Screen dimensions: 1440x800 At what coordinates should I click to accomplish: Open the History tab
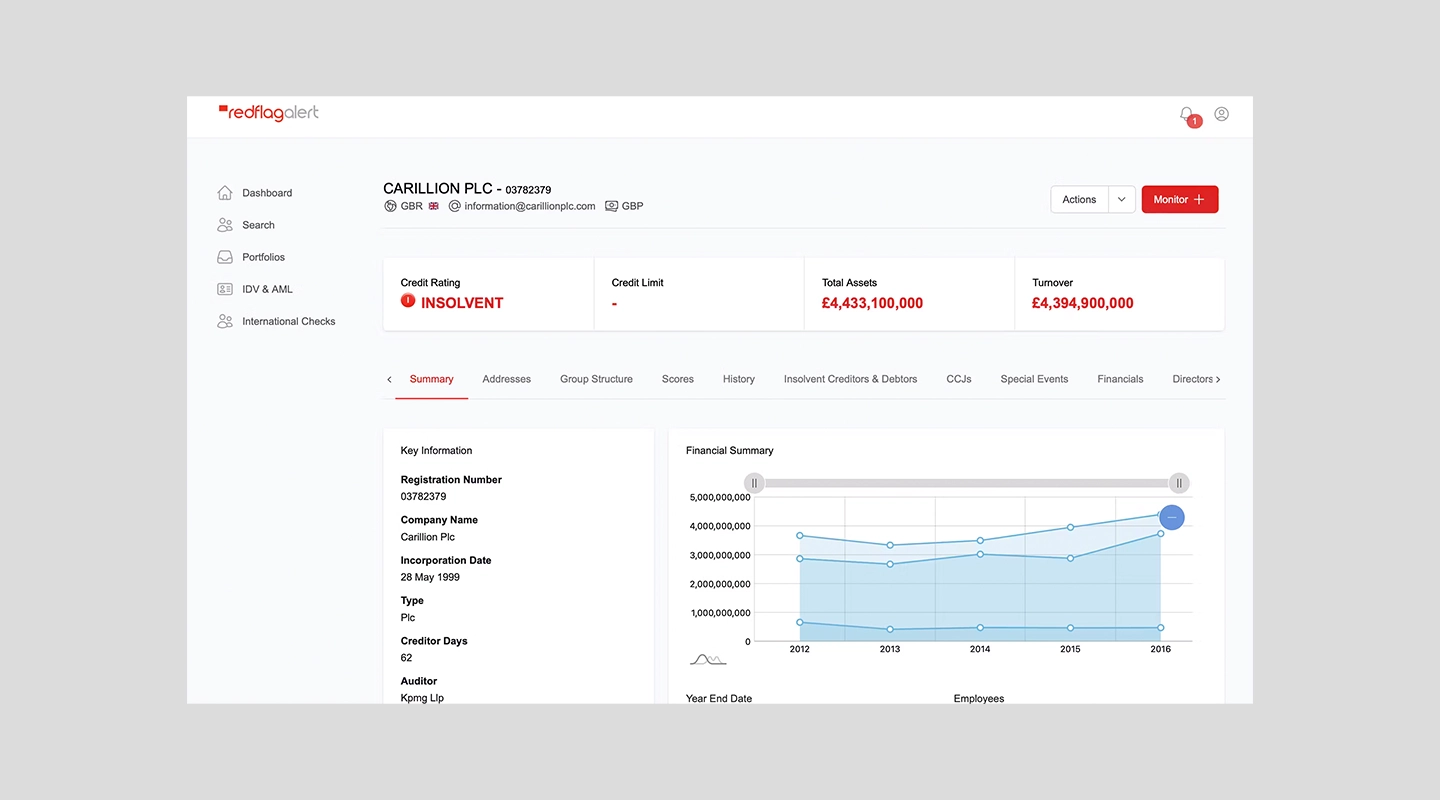[x=739, y=379]
